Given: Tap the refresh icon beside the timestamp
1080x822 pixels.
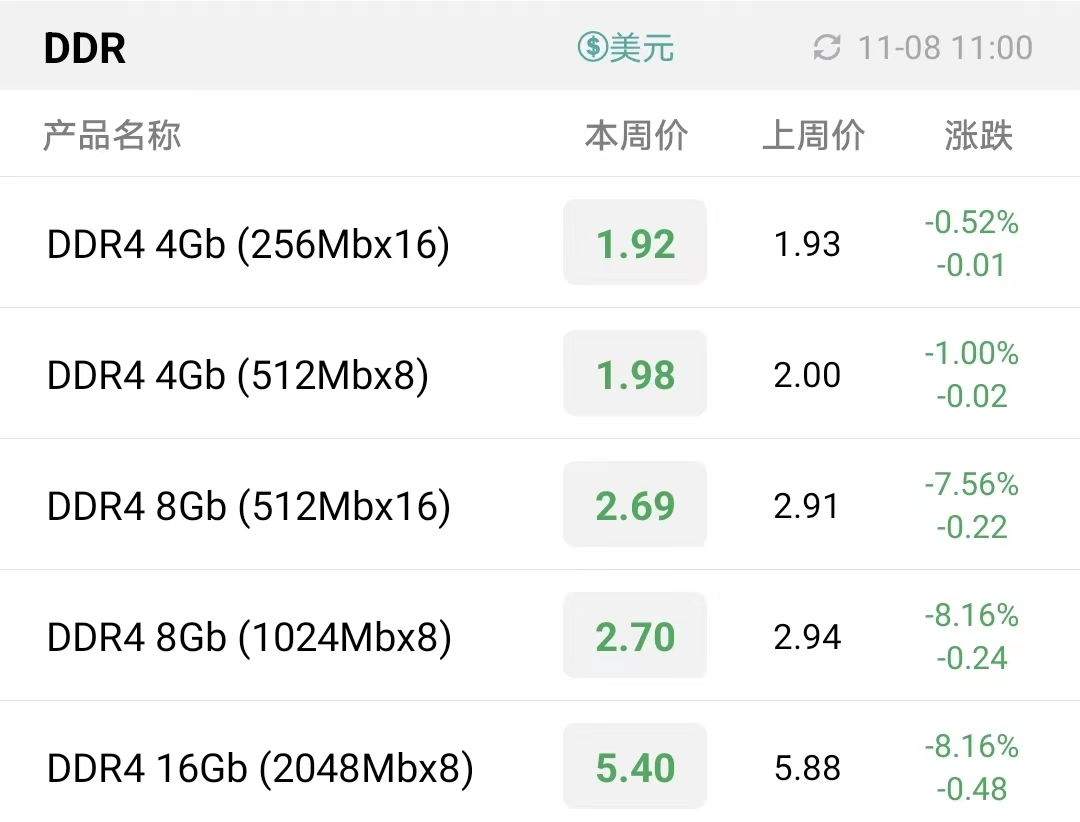Looking at the screenshot, I should click(x=827, y=48).
